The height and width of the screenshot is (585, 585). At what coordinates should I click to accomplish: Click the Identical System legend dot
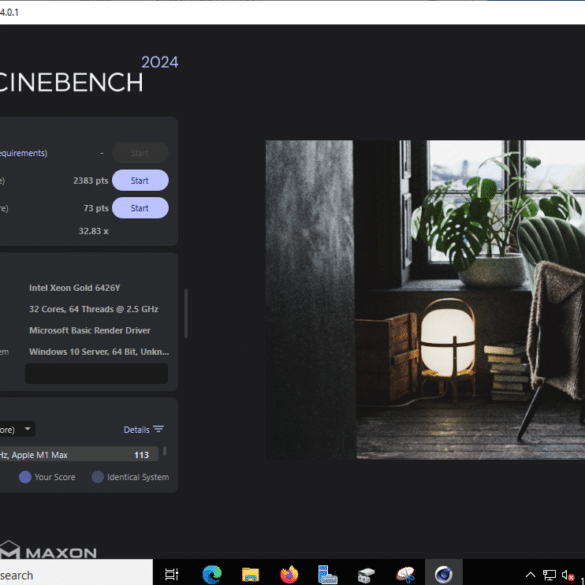tap(98, 477)
